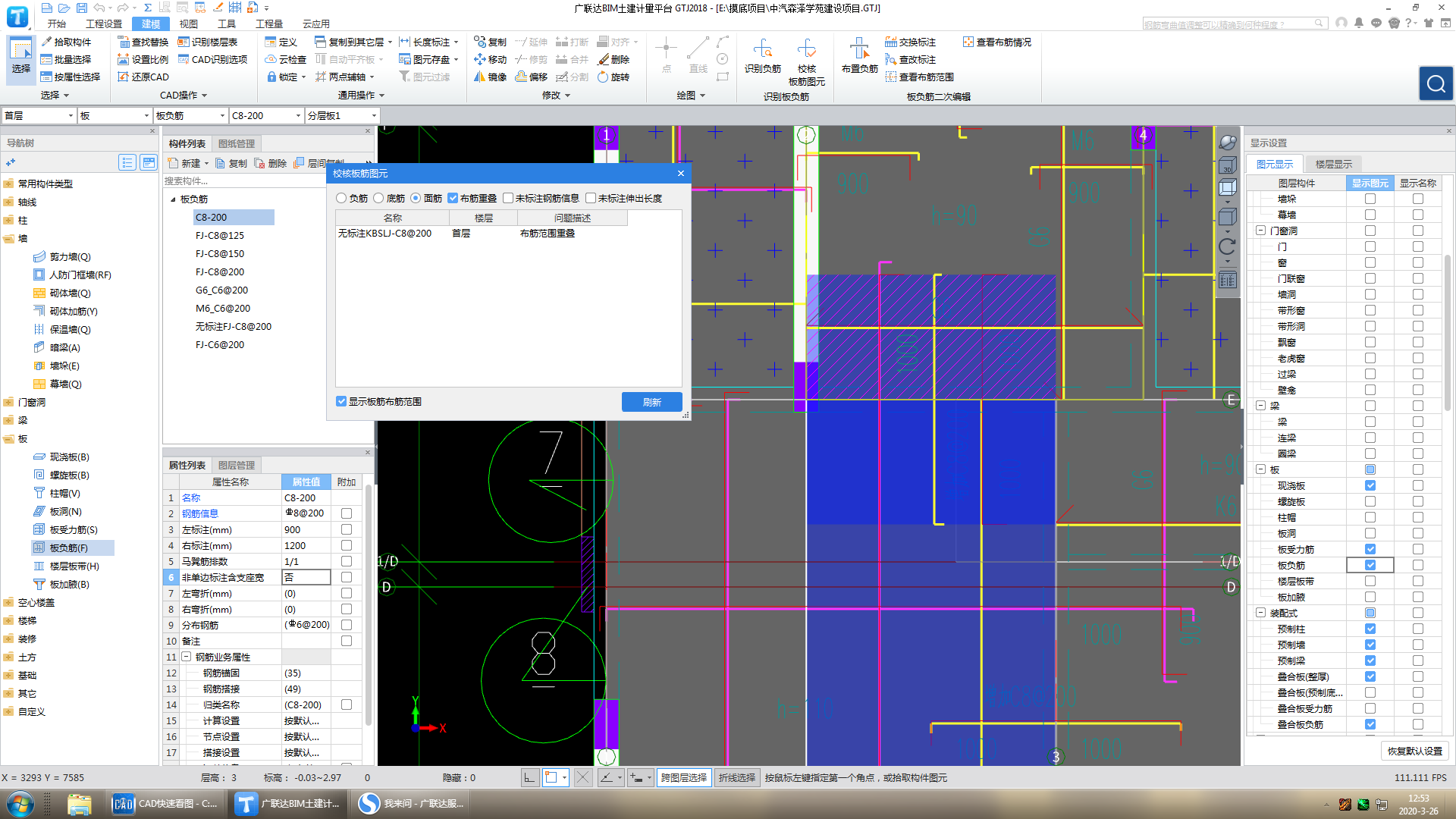Collapse the 装配式 group in display settings
Viewport: 1456px width, 819px height.
pos(1261,613)
